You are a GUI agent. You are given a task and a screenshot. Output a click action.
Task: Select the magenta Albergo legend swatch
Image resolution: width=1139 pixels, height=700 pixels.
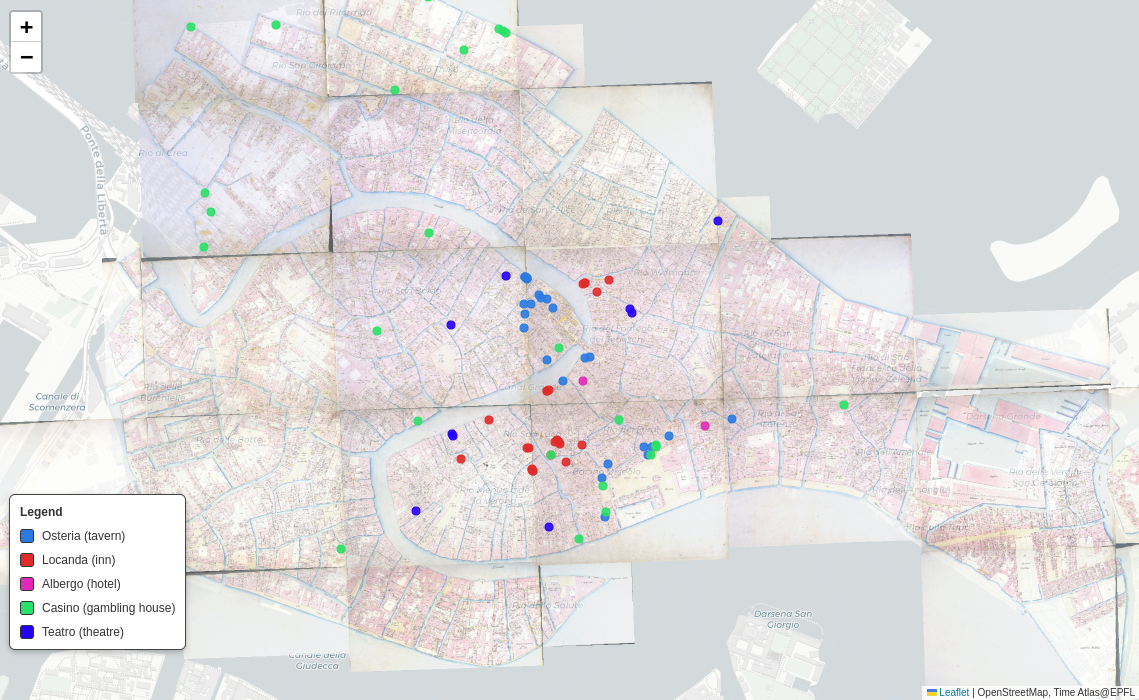click(x=27, y=584)
